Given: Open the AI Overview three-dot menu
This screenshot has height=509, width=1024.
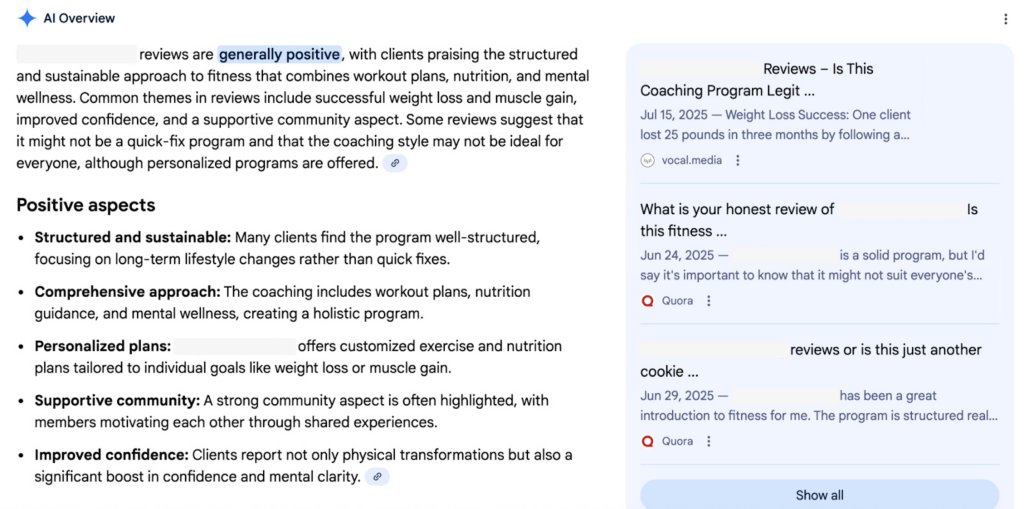Looking at the screenshot, I should tap(1005, 19).
